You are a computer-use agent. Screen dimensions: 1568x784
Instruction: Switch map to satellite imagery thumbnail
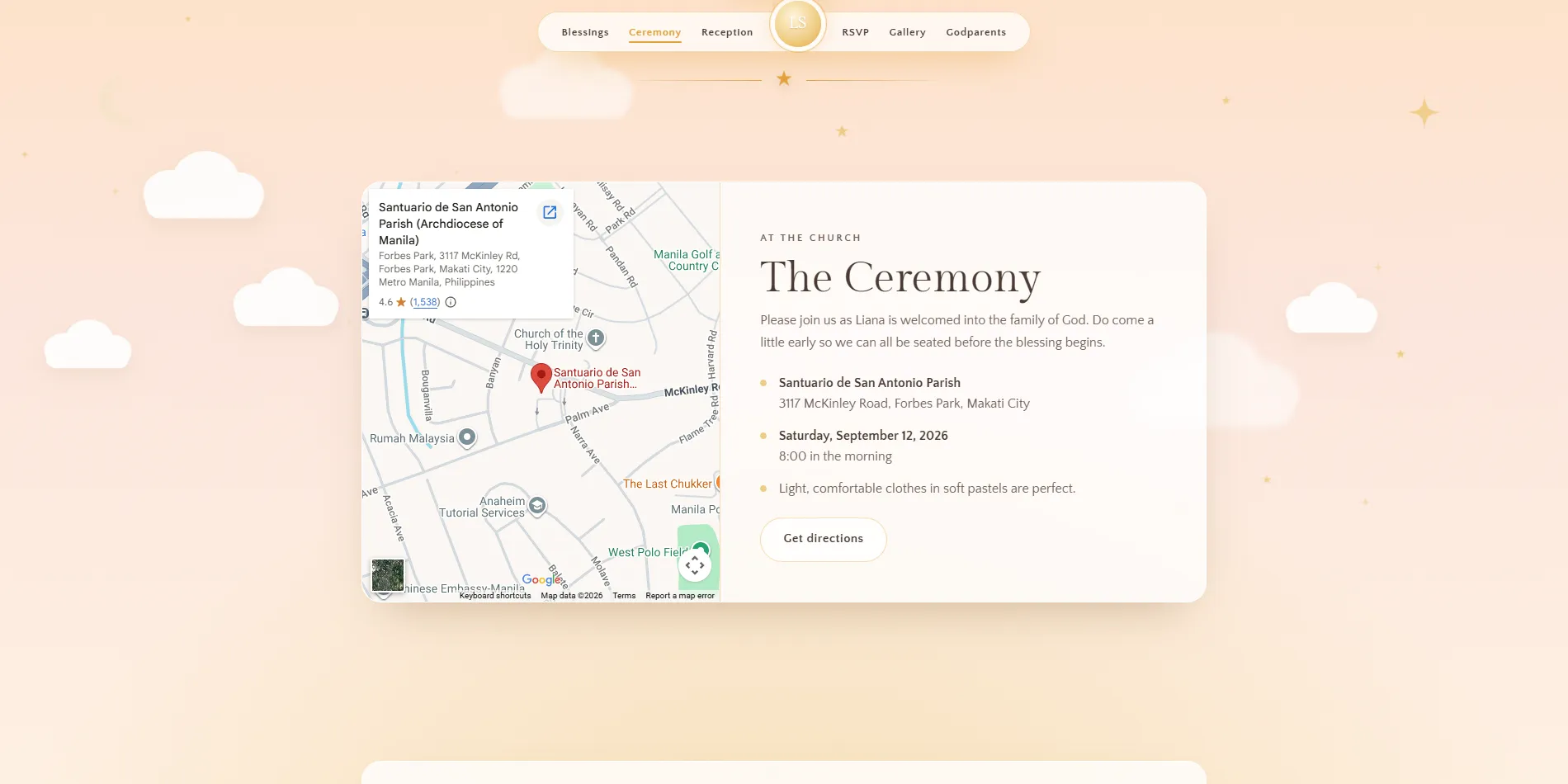coord(387,575)
